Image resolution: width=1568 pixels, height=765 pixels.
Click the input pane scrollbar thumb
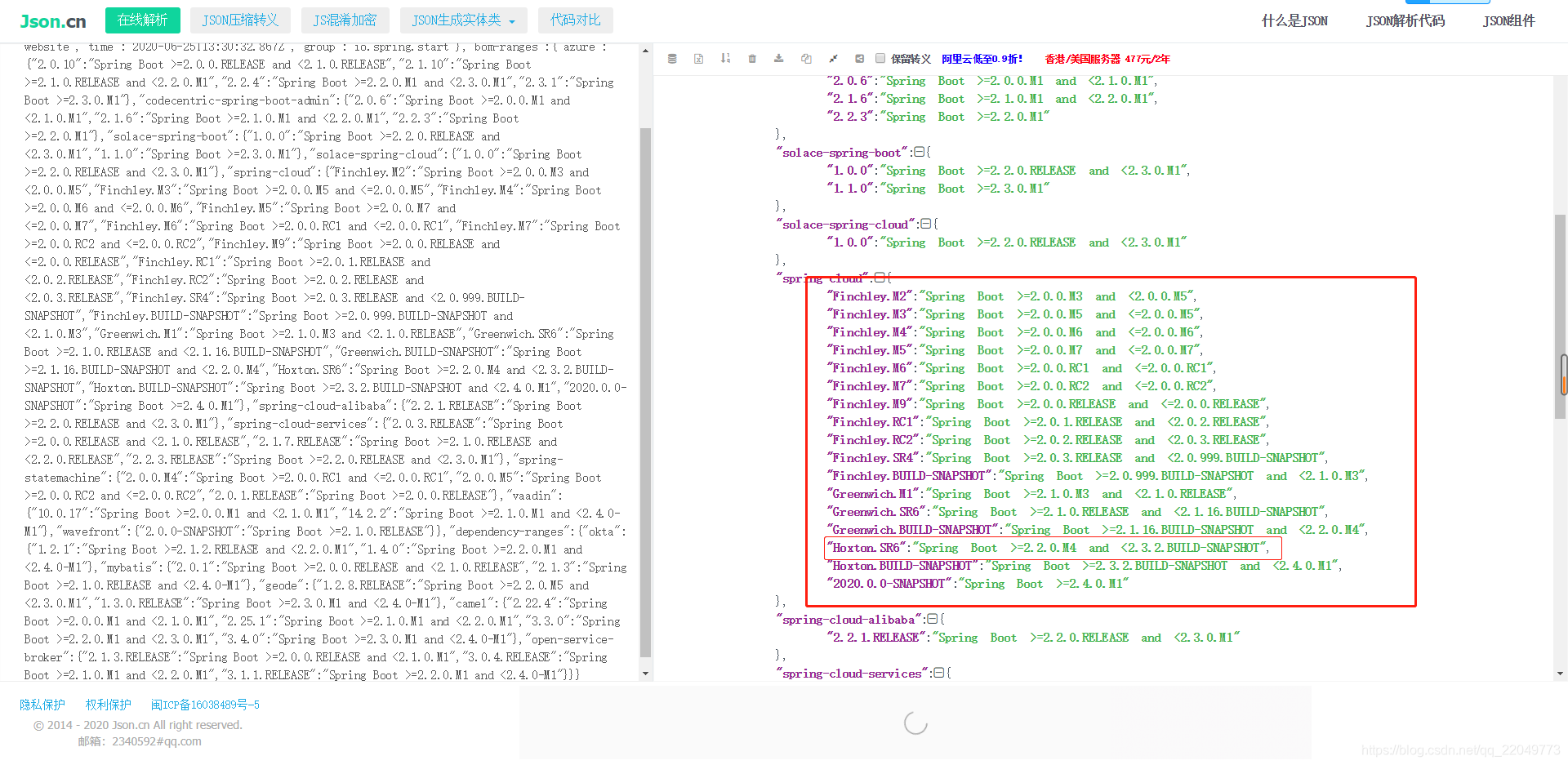coord(645,392)
